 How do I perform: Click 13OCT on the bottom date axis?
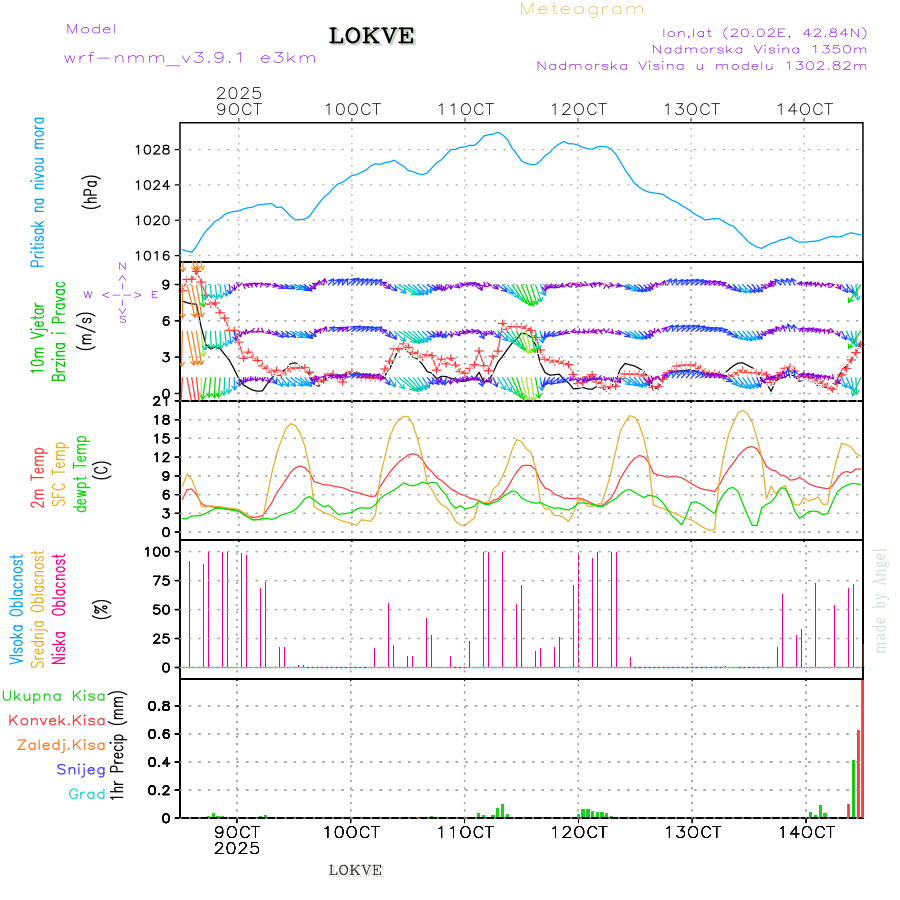coord(694,832)
